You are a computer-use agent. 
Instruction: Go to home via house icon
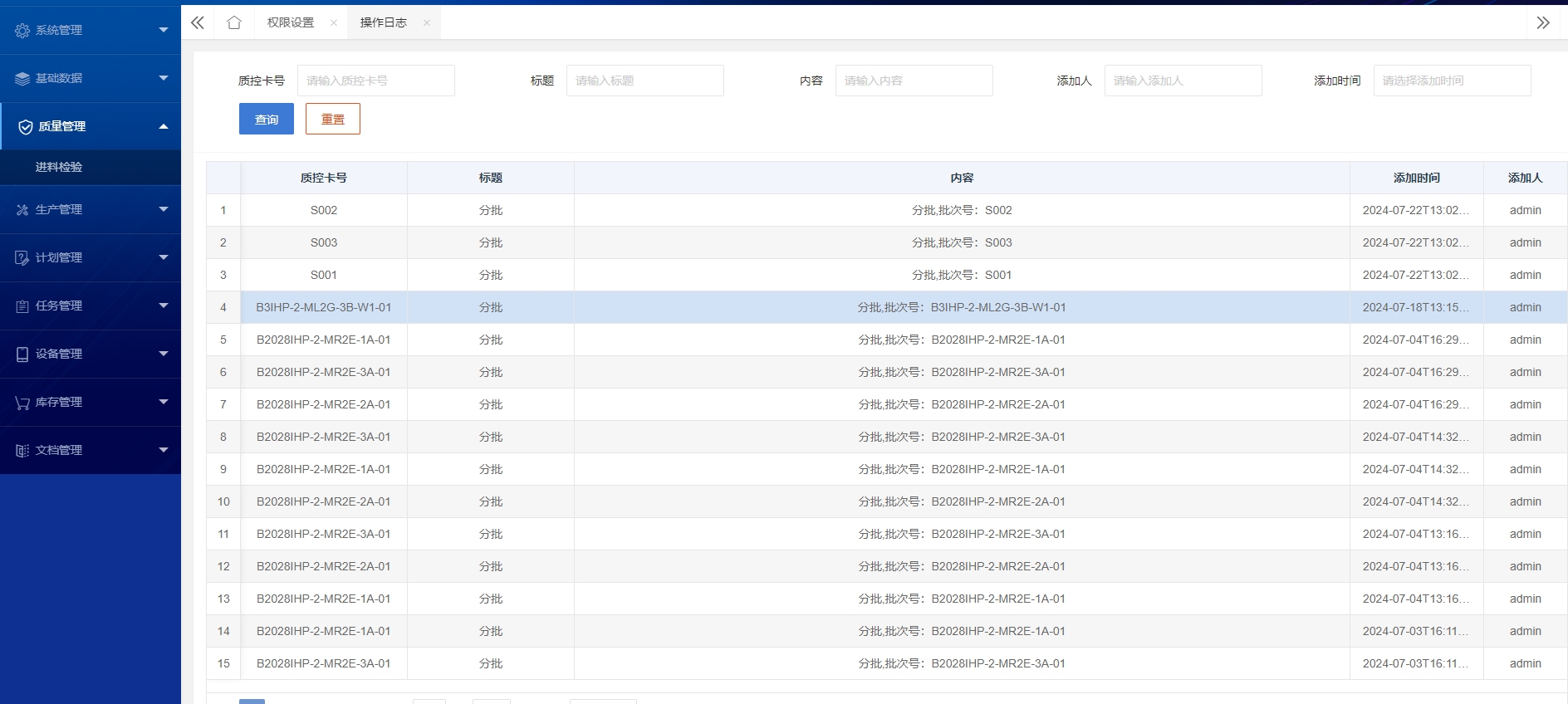(234, 22)
